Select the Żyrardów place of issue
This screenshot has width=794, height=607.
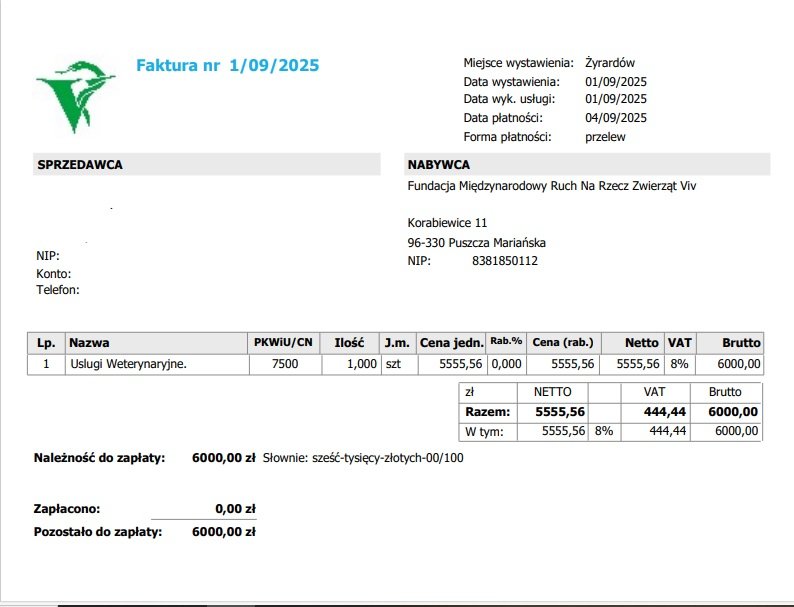pos(610,63)
